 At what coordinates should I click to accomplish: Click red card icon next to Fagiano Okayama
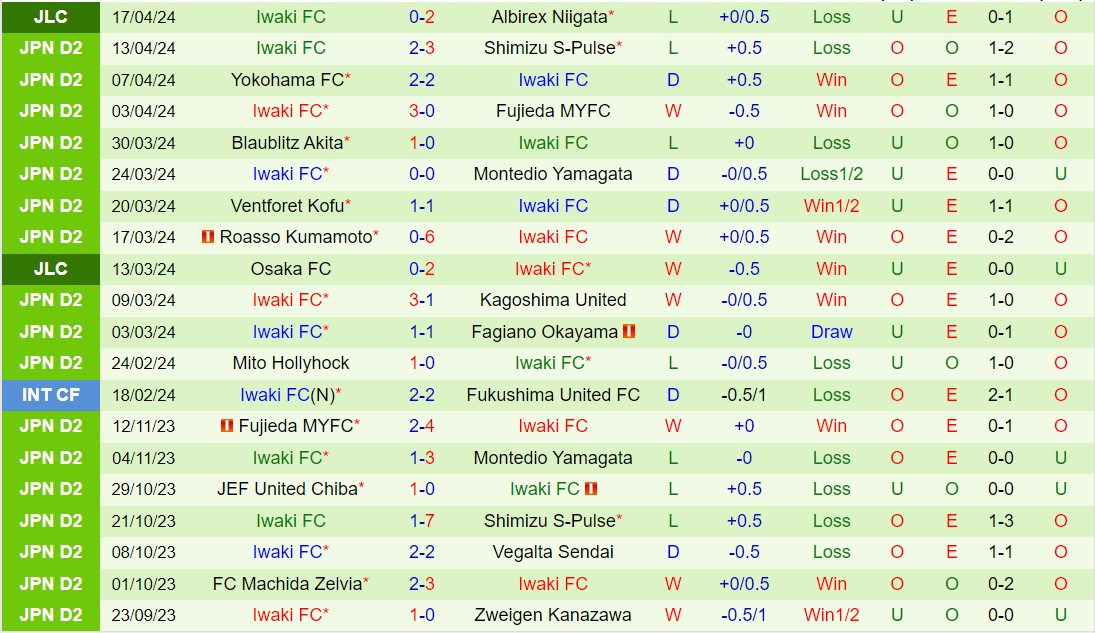coord(629,331)
